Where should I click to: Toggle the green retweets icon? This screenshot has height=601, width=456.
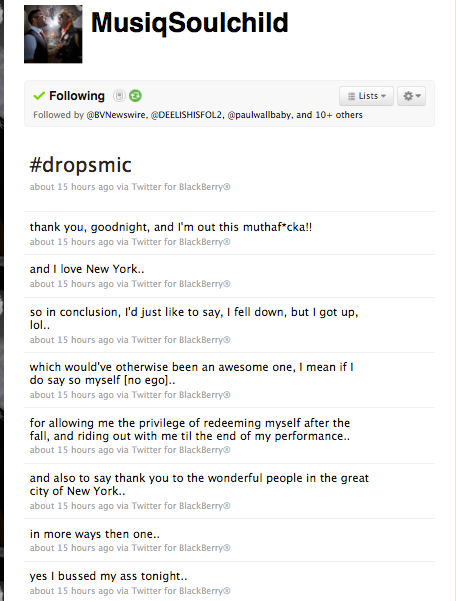135,95
